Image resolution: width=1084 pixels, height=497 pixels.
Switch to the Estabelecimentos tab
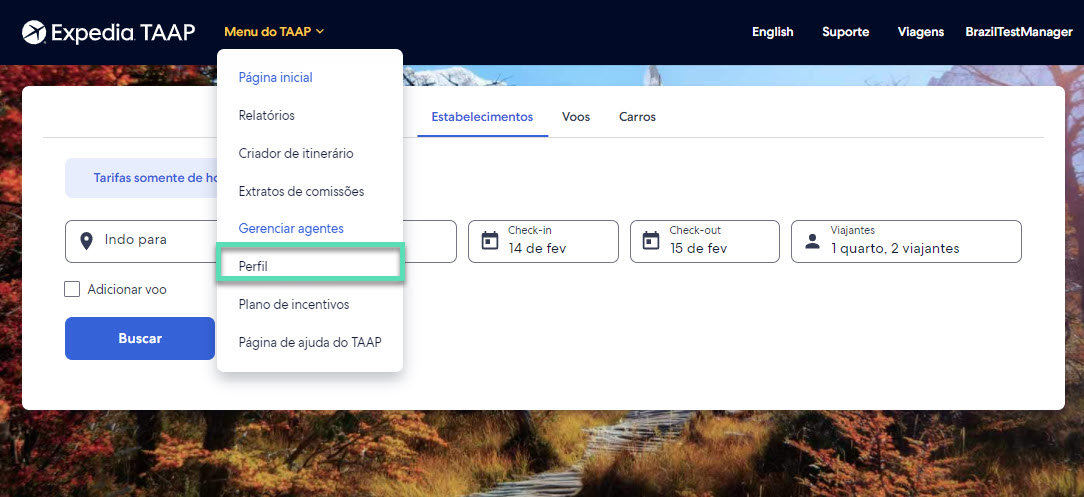point(483,117)
